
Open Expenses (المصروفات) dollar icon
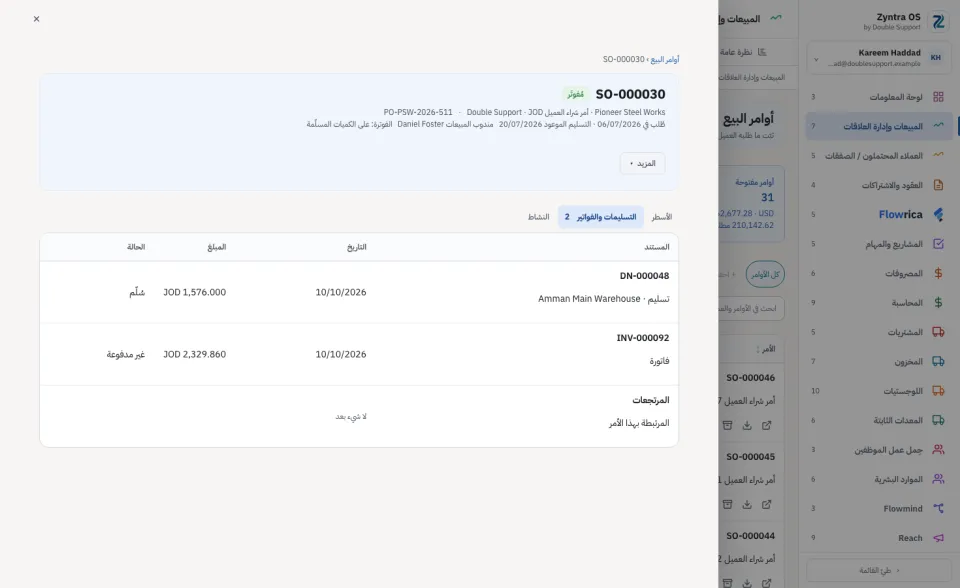(938, 273)
